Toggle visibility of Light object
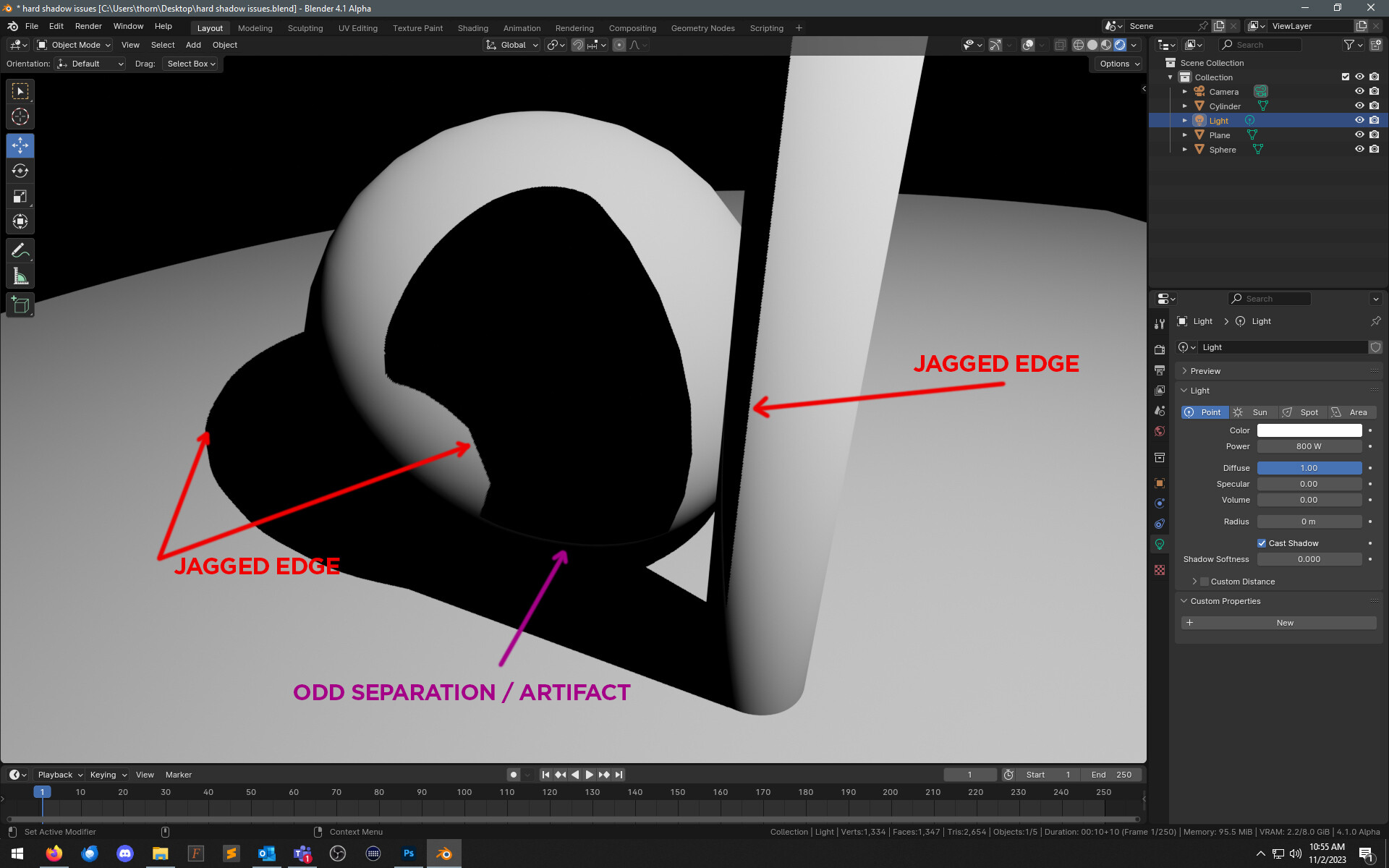 1358,120
